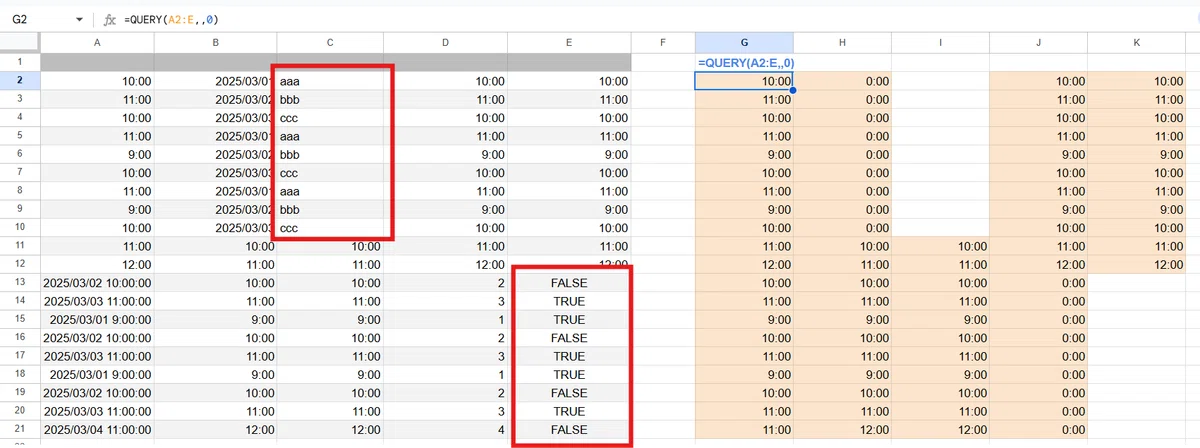
Task: Click cell A21 with 2025/03/04 11:00:00
Action: coord(97,430)
